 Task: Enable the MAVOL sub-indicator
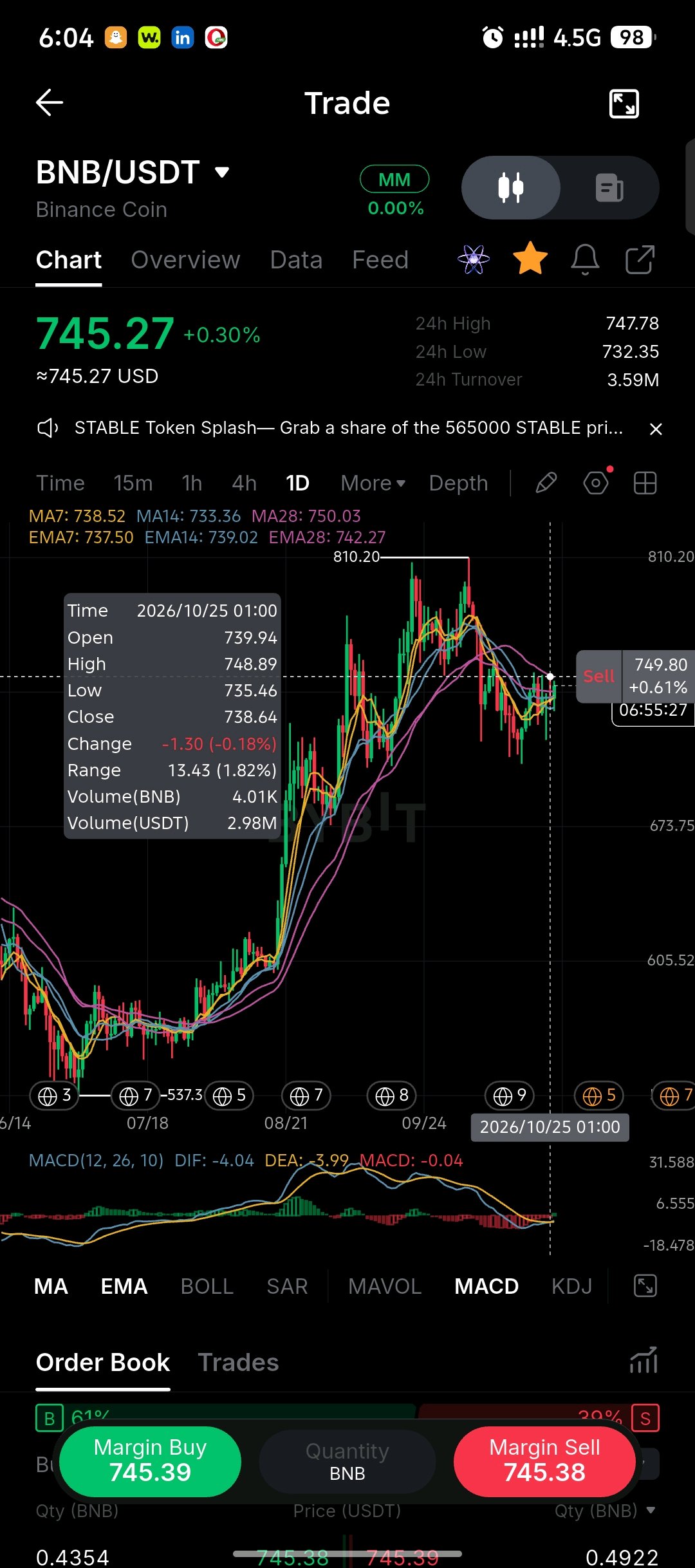point(385,1286)
